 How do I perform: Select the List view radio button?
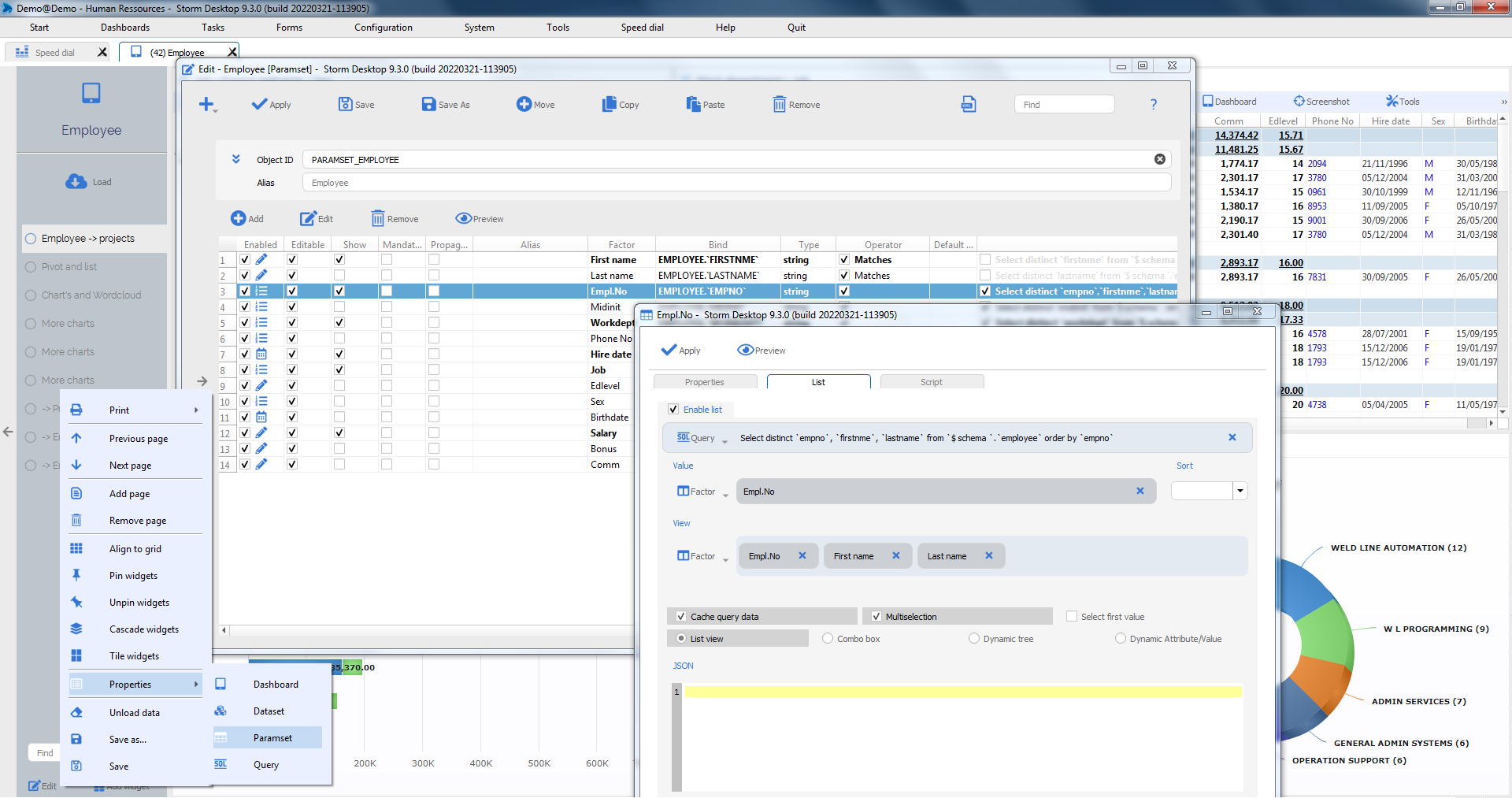click(681, 638)
